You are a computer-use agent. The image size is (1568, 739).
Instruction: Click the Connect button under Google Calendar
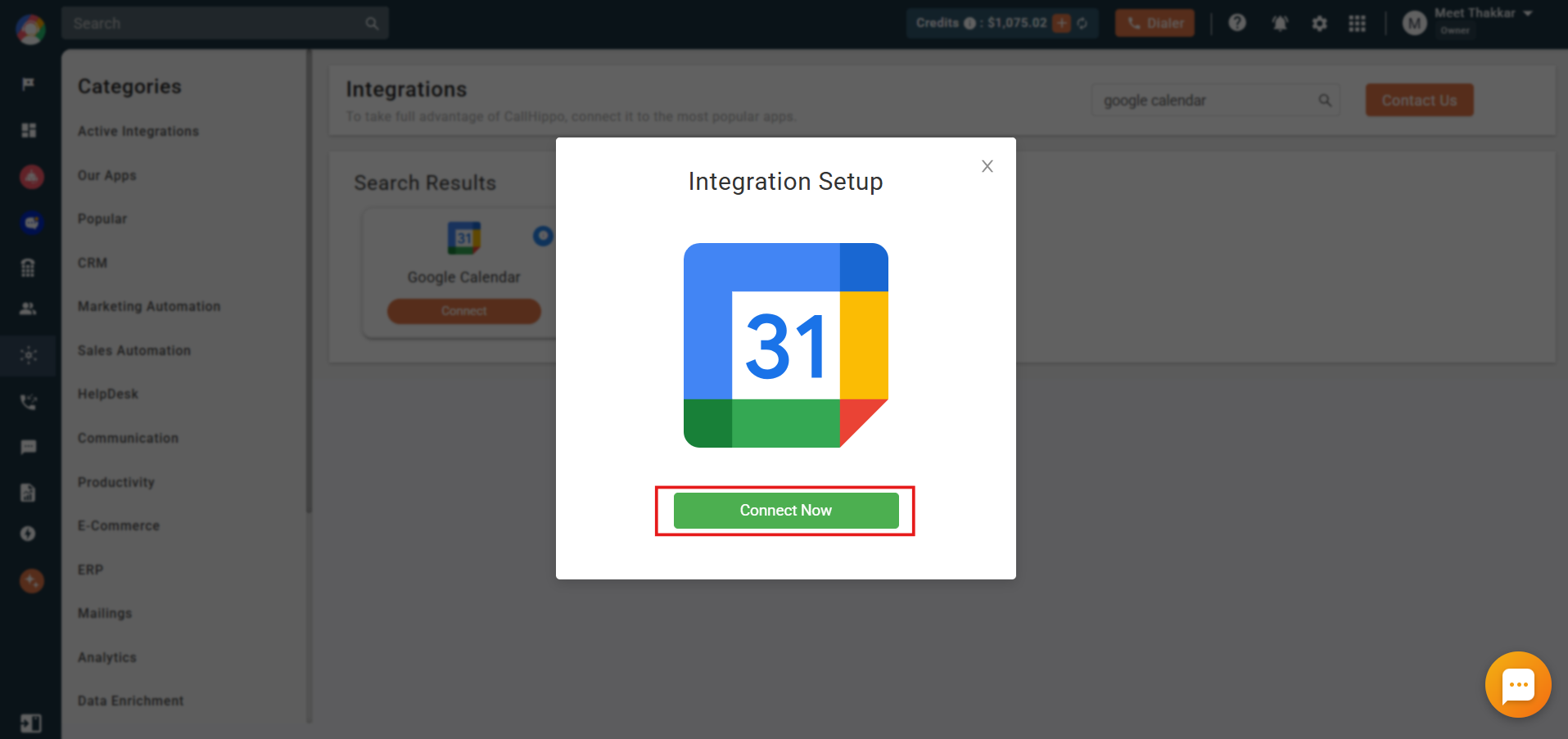tap(463, 311)
